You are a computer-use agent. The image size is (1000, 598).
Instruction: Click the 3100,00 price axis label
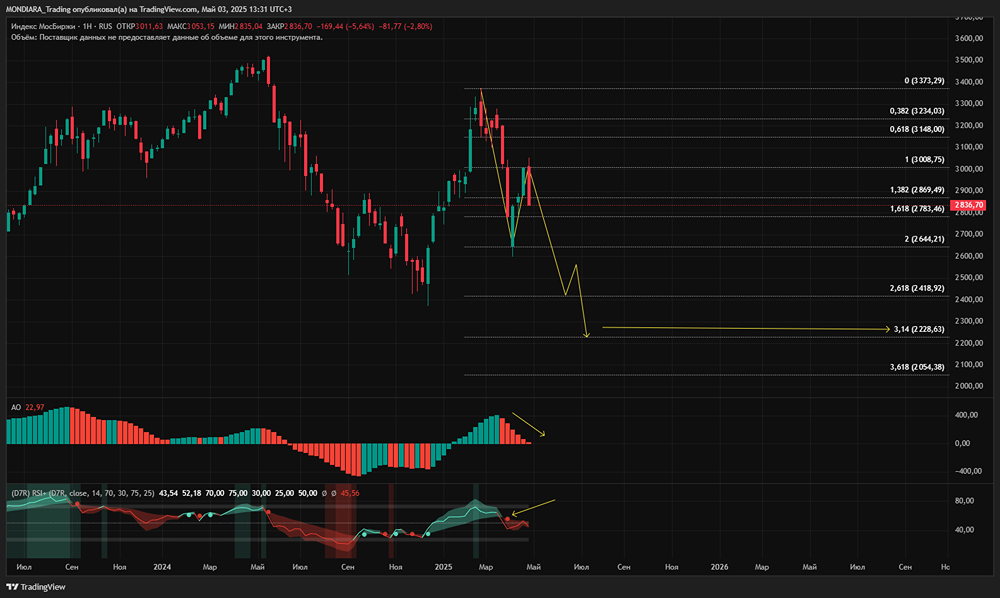968,147
